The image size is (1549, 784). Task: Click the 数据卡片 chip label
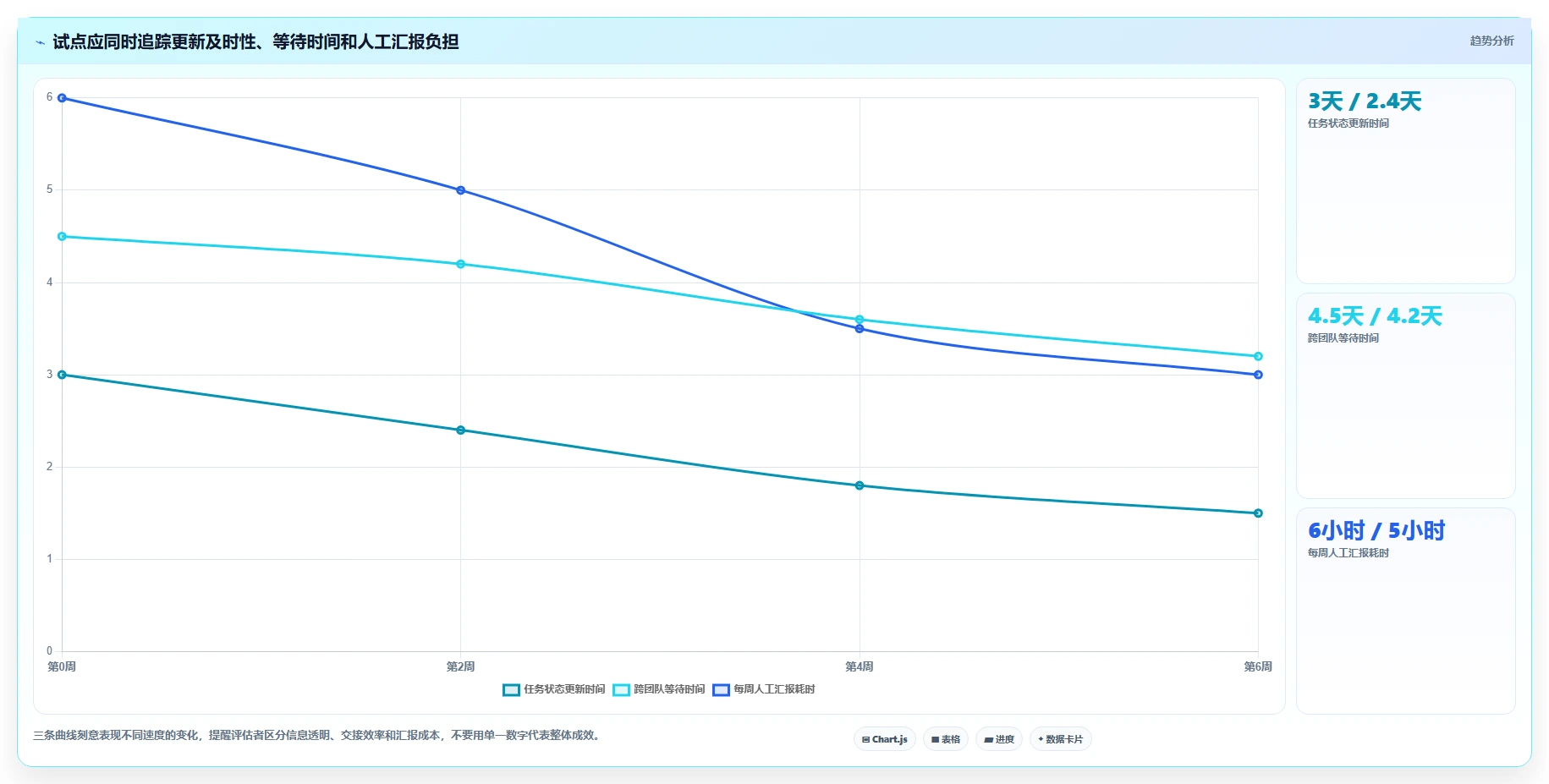click(x=1064, y=739)
